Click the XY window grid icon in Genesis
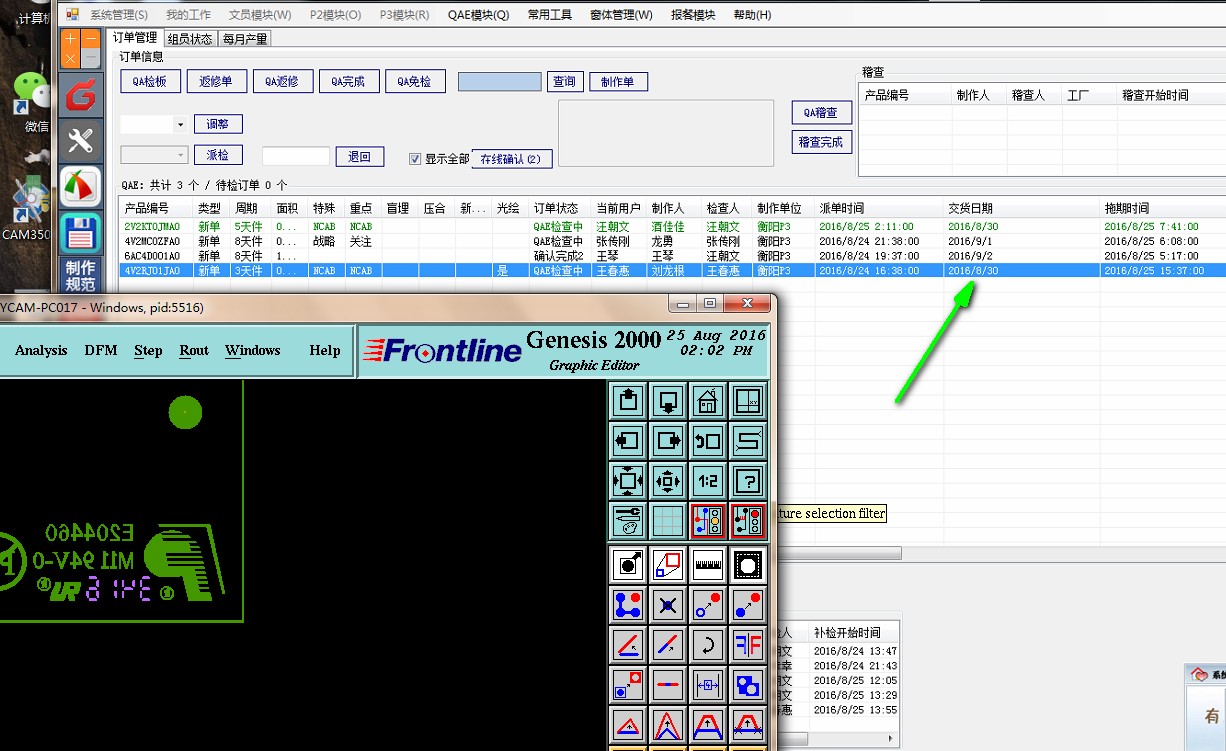The width and height of the screenshot is (1226, 751). [x=748, y=401]
